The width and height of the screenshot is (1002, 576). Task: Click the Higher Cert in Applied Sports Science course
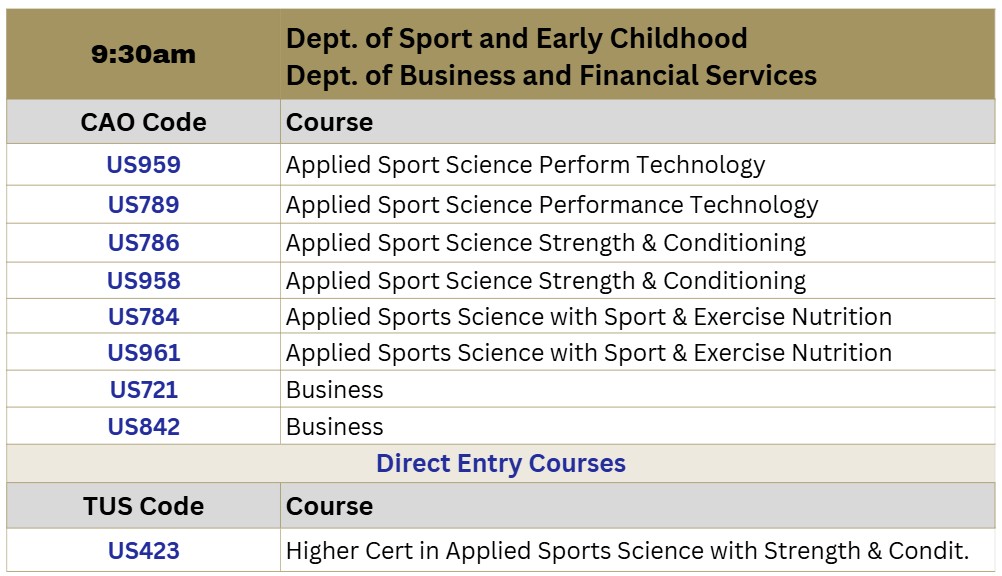[627, 551]
